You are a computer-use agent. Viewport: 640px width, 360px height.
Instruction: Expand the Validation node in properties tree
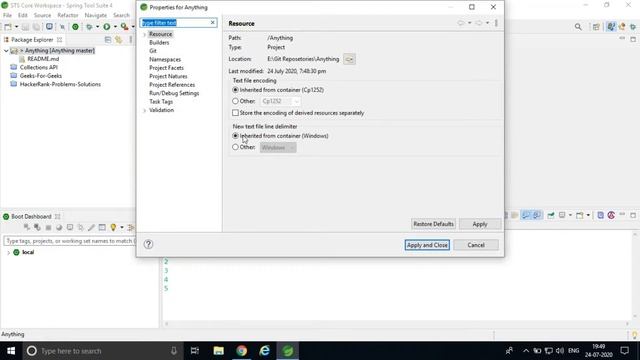pos(144,110)
